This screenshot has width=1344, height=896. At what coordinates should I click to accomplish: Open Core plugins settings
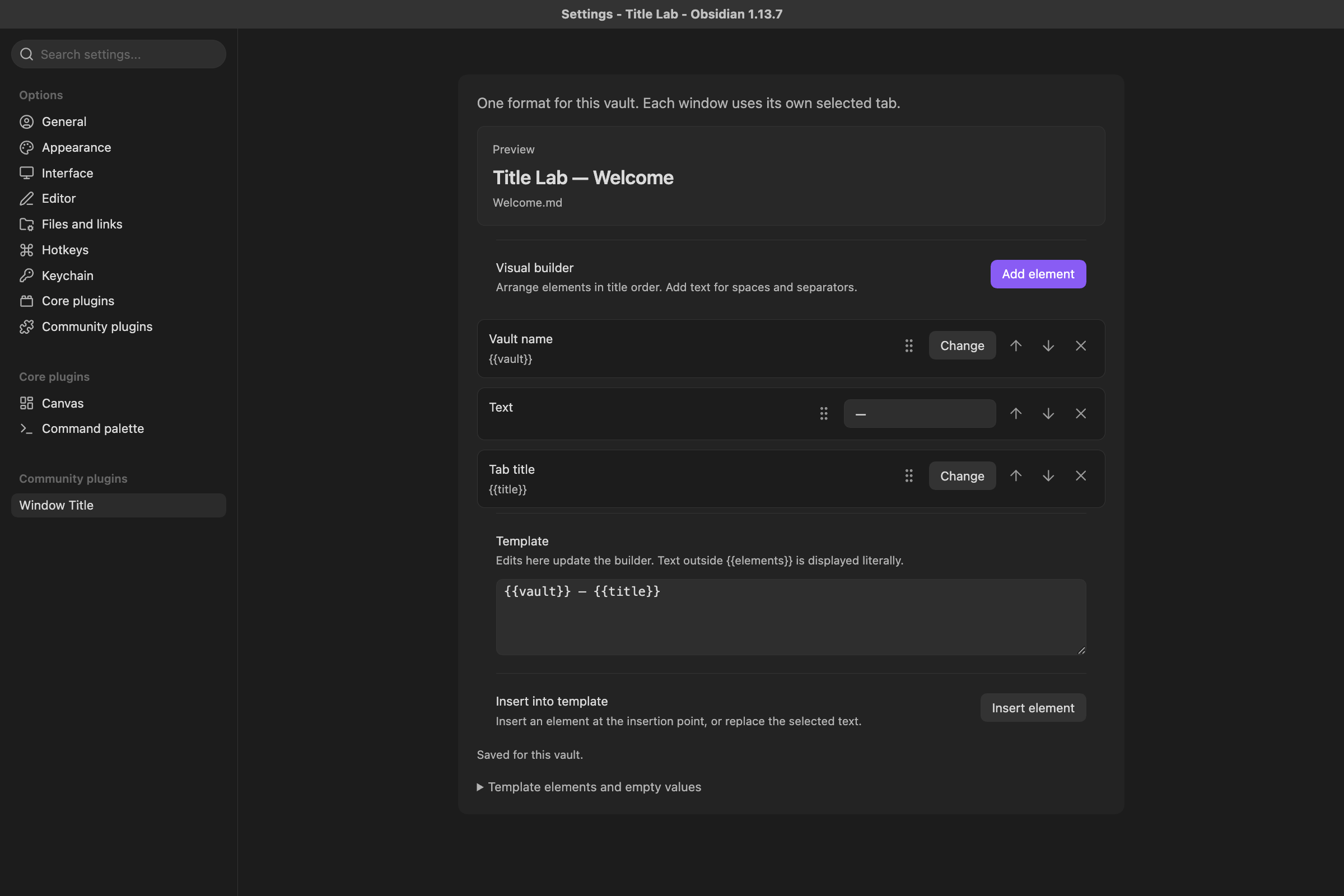tap(119, 301)
